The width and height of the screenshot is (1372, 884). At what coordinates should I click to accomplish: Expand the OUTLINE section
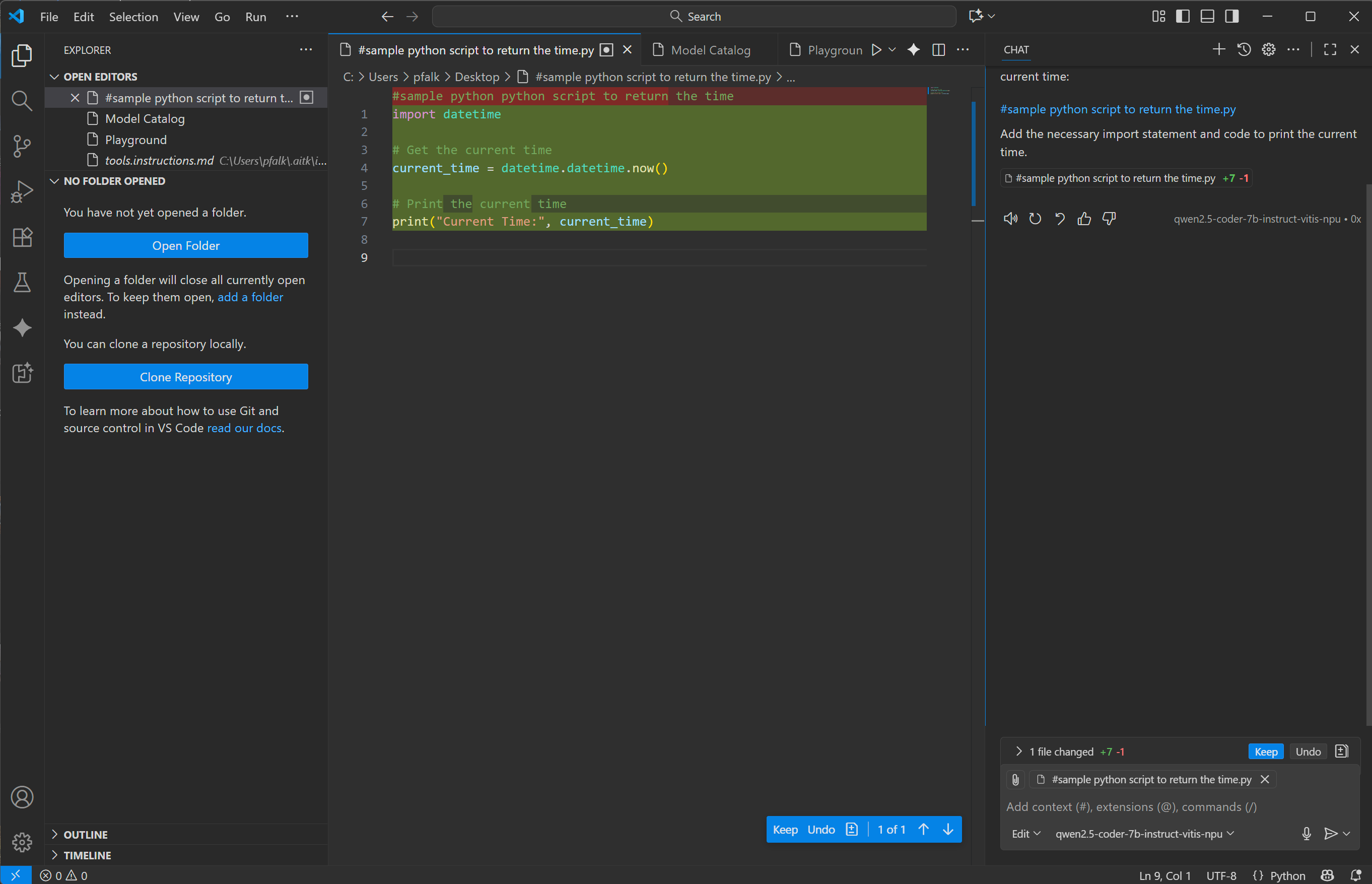click(86, 835)
